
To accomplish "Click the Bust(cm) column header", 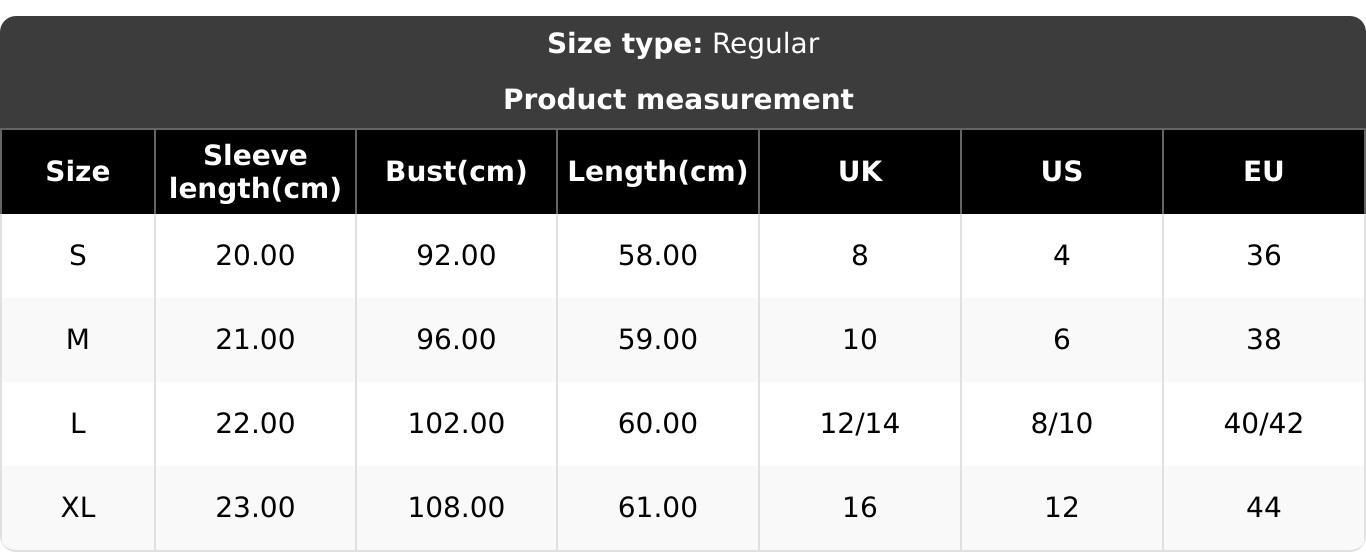I will [456, 172].
